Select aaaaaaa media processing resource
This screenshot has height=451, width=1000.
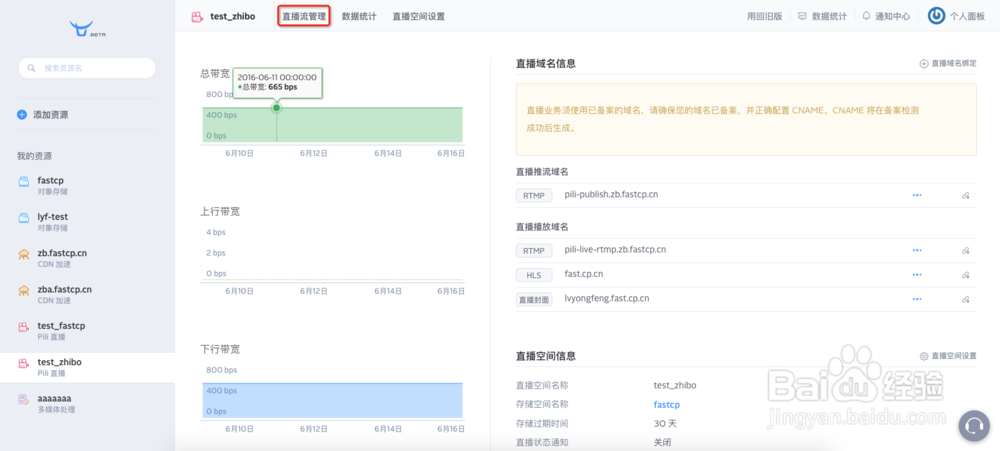coord(87,404)
